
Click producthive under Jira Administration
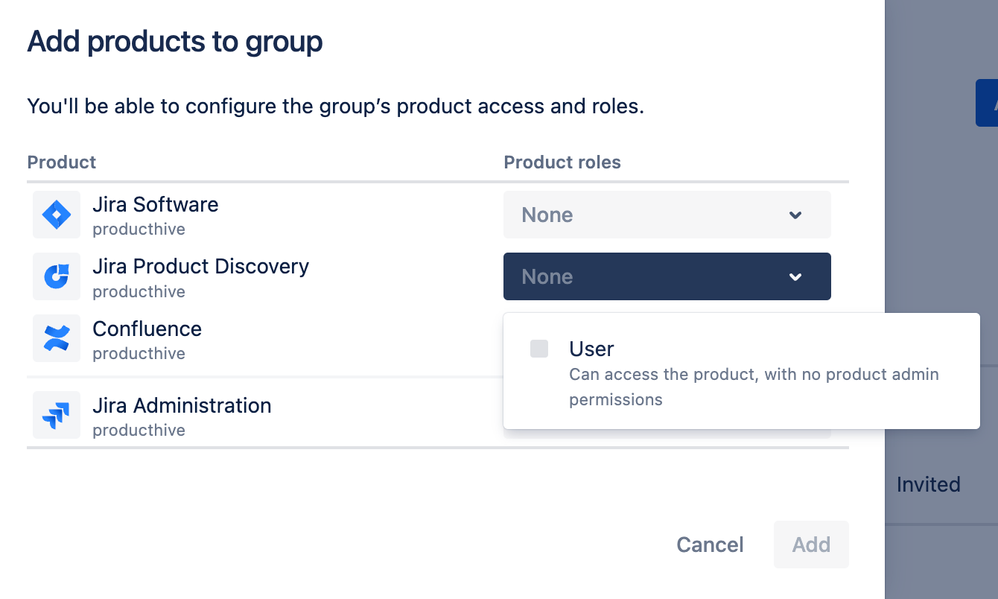(139, 430)
